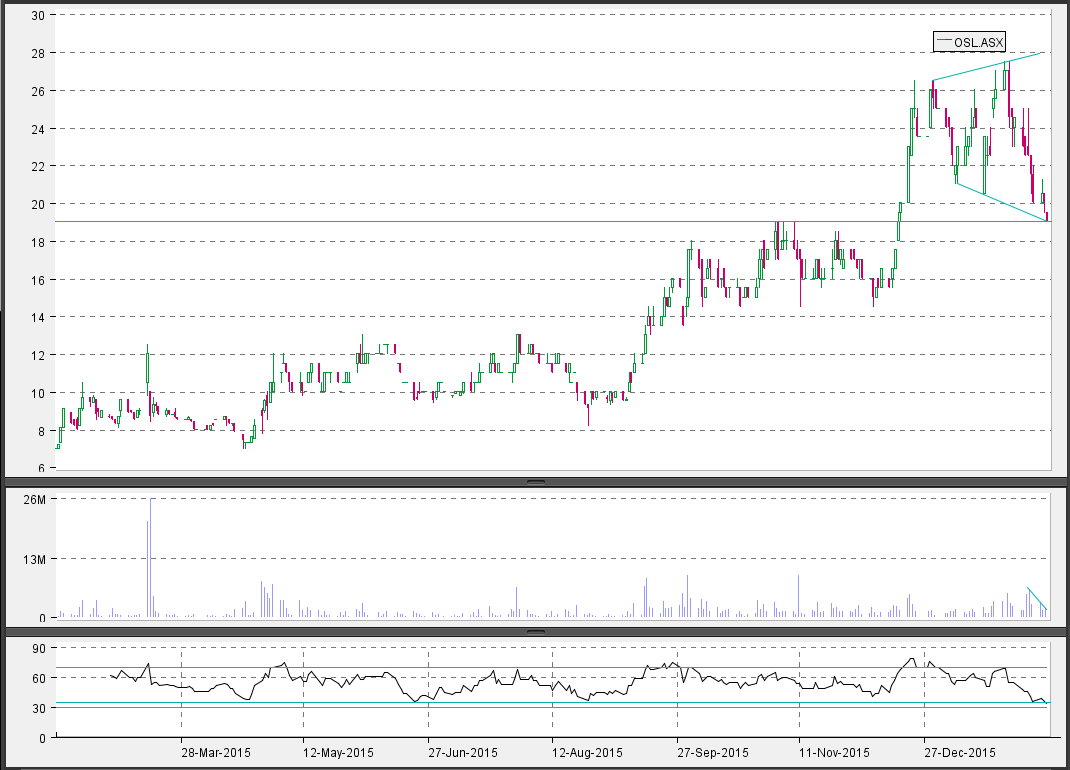Select the 27-Dec-2015 date label
This screenshot has width=1070, height=770.
959,753
